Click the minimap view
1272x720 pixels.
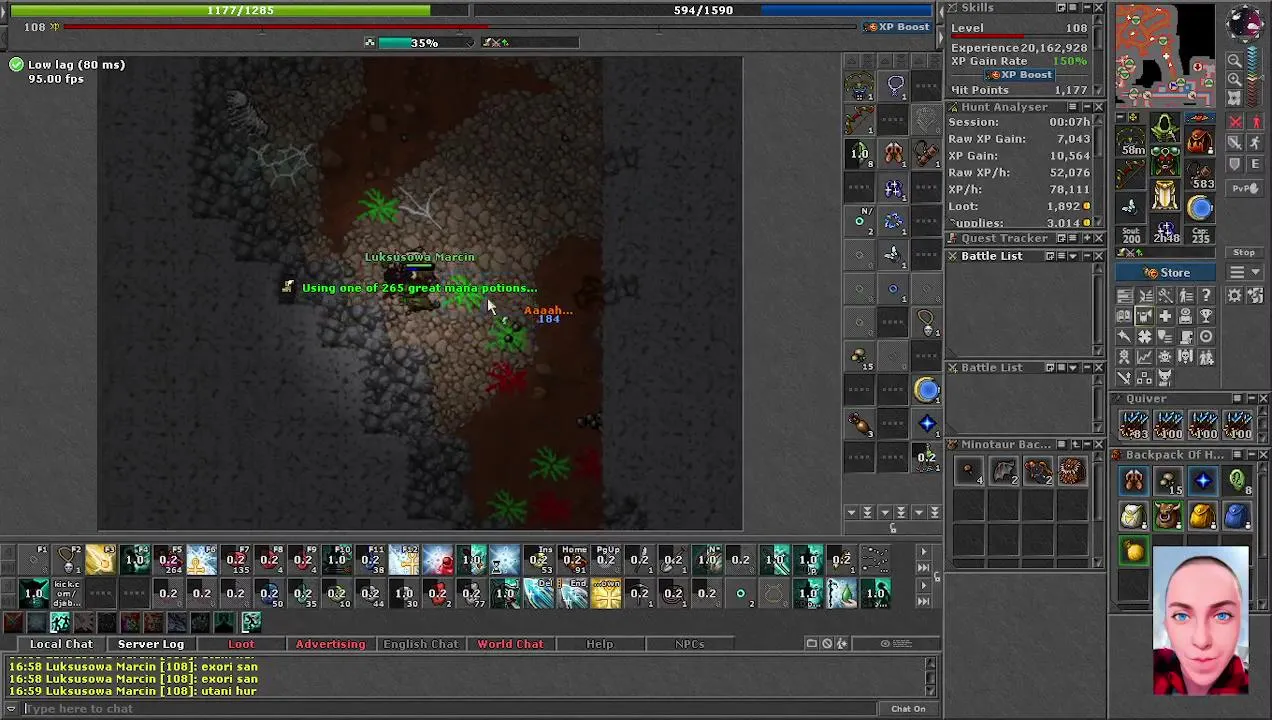(1166, 55)
